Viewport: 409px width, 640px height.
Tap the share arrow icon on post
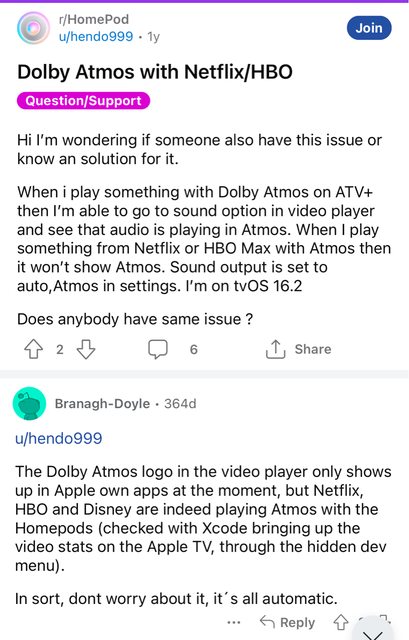pyautogui.click(x=276, y=349)
